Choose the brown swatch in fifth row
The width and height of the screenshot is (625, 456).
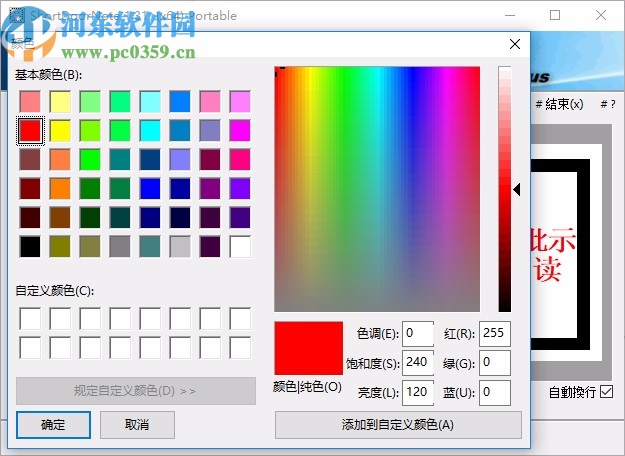coord(60,218)
